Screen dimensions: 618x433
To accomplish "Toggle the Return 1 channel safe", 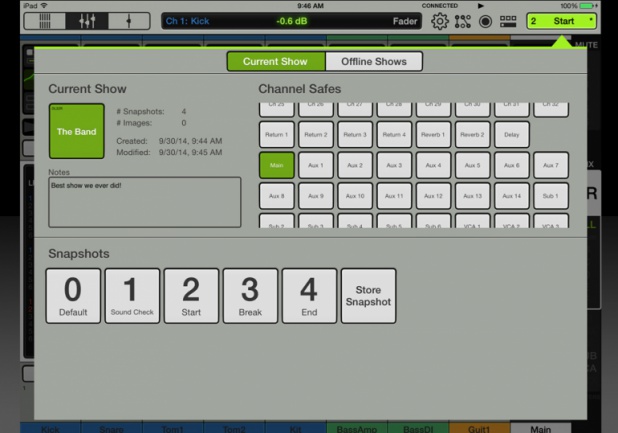I will point(276,135).
